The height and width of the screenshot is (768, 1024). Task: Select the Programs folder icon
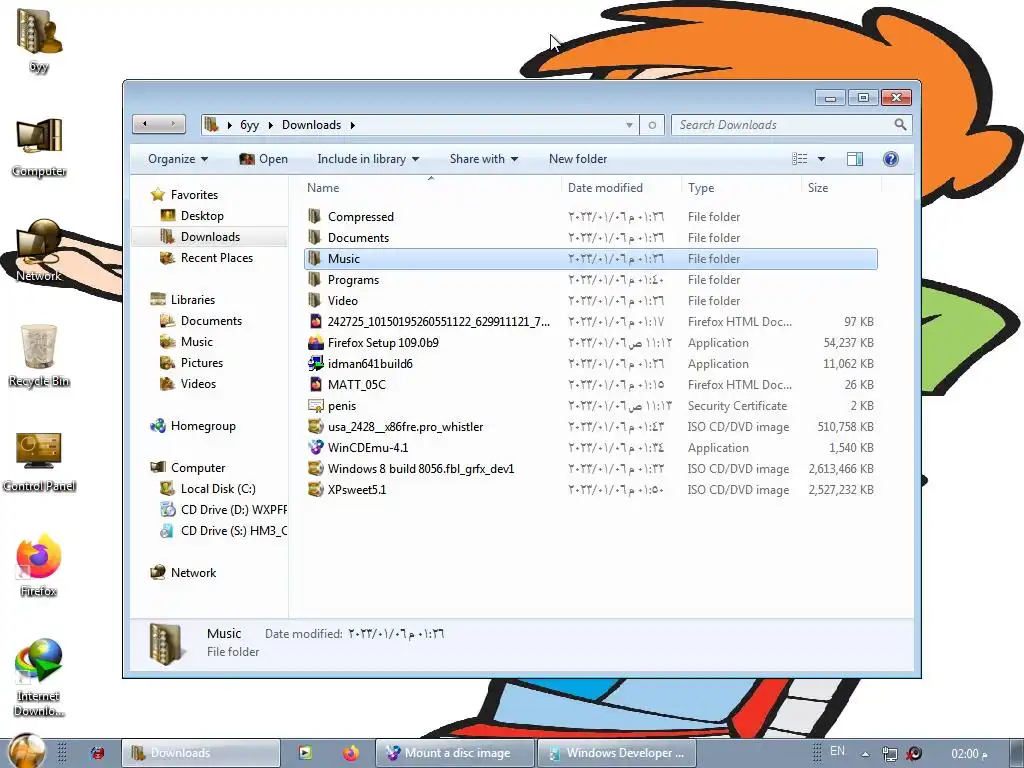click(315, 280)
